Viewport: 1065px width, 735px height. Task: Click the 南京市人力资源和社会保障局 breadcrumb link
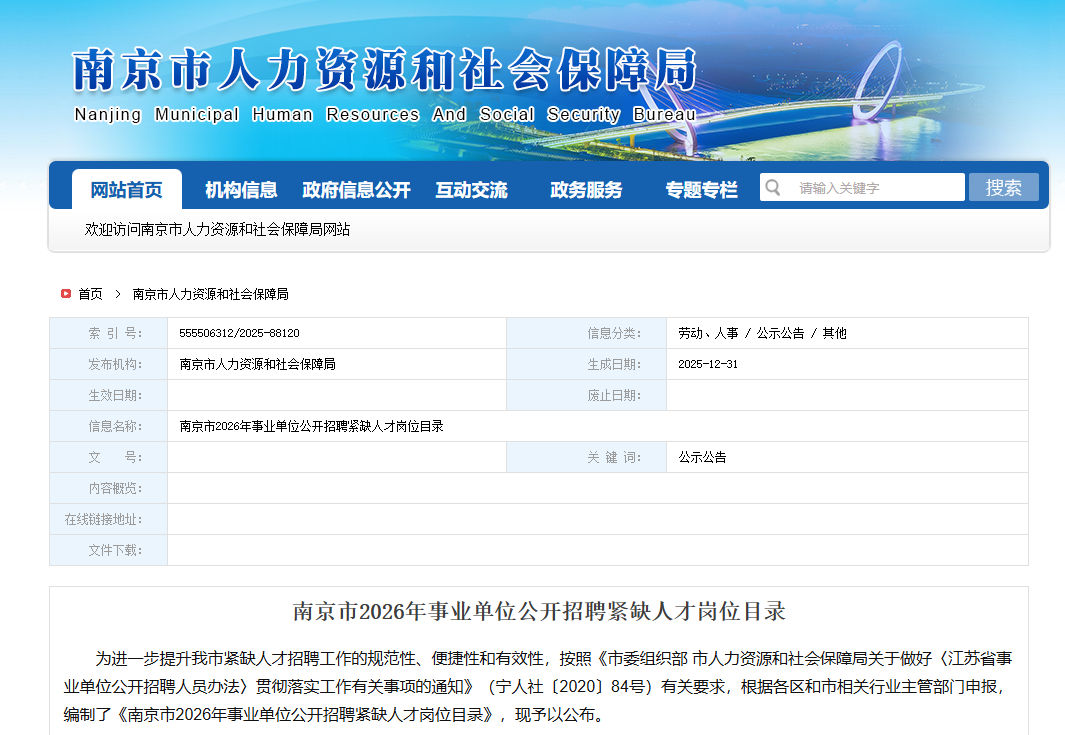click(x=210, y=294)
